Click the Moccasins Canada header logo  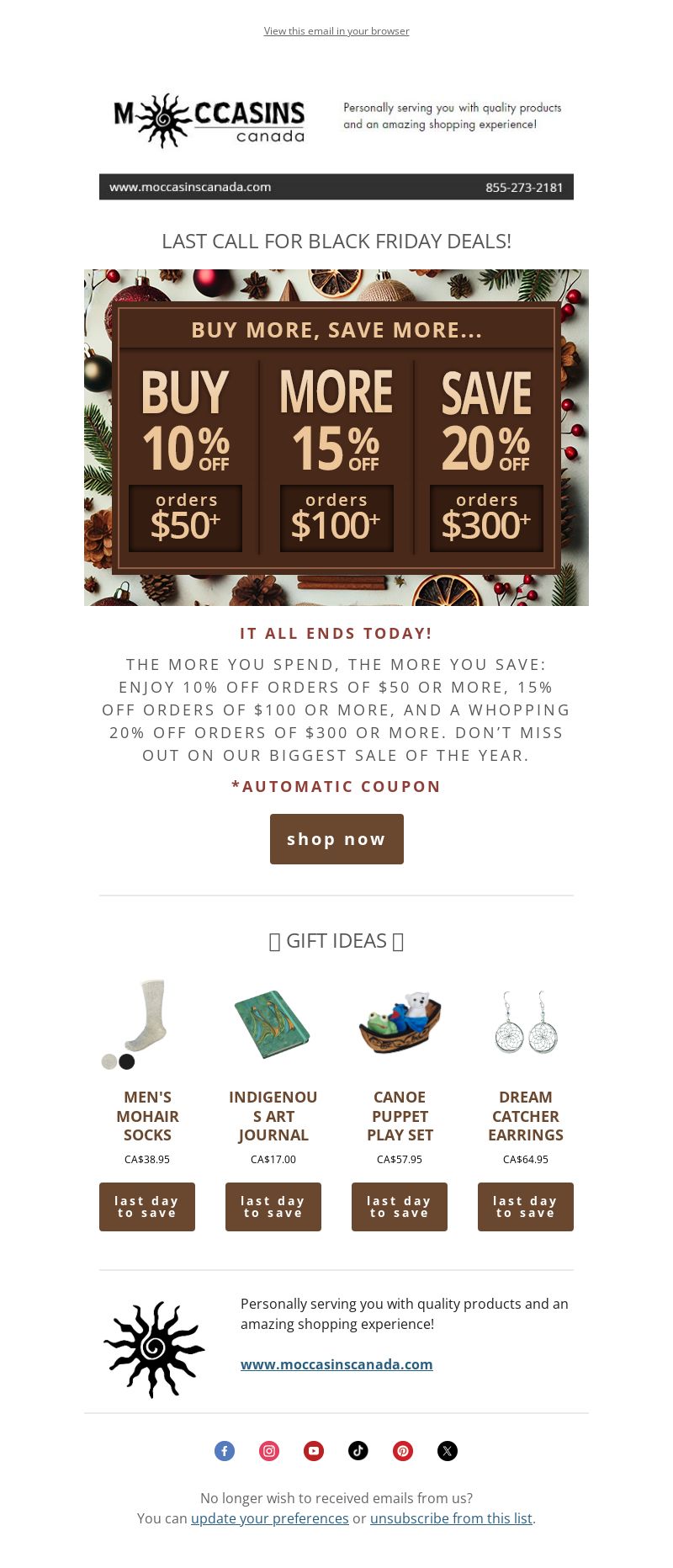click(209, 120)
